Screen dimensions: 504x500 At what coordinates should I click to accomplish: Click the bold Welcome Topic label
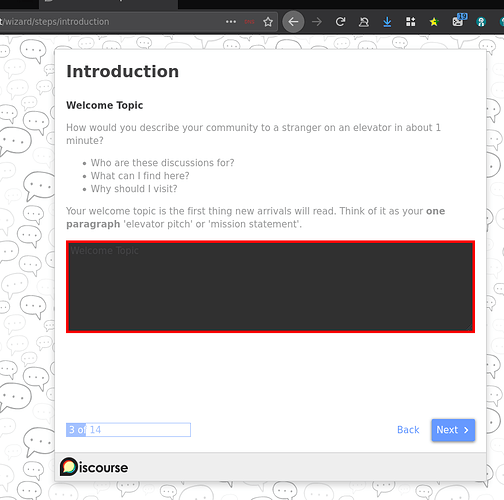tap(105, 105)
